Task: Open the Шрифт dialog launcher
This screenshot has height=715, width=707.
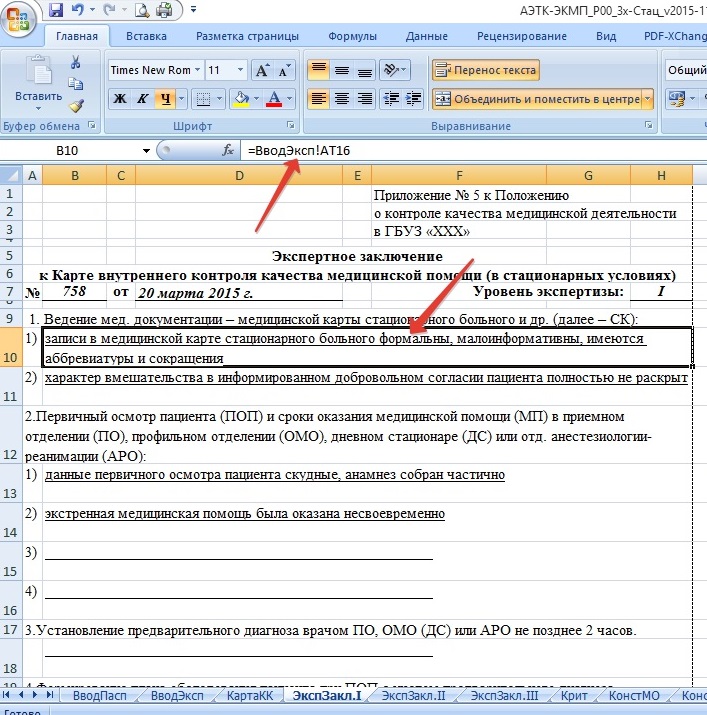Action: [291, 125]
